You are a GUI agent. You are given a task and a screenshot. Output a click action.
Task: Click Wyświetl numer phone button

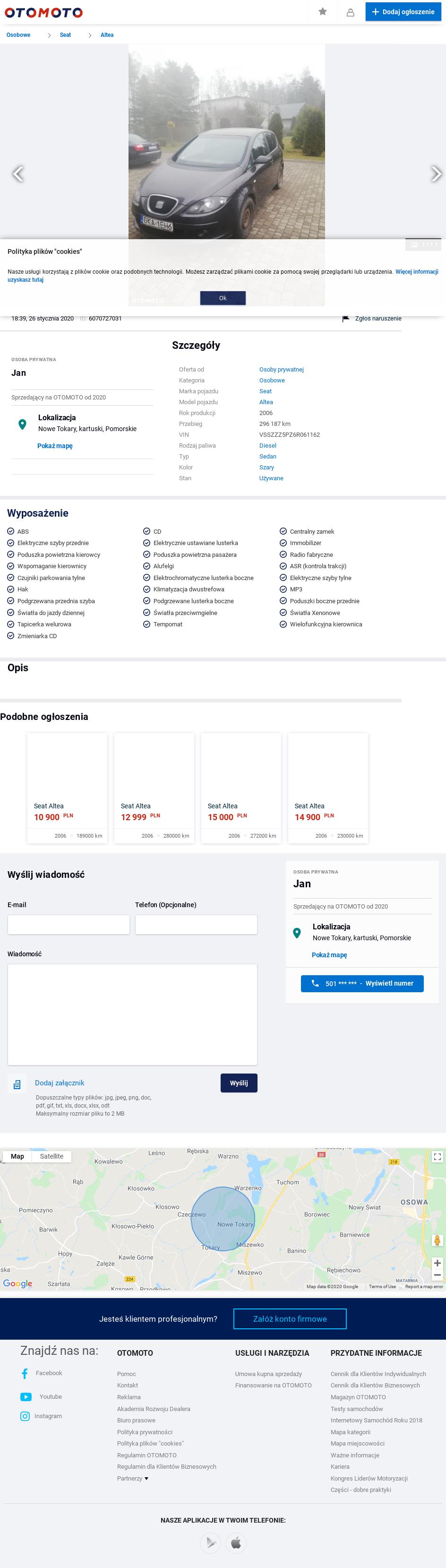[x=362, y=983]
